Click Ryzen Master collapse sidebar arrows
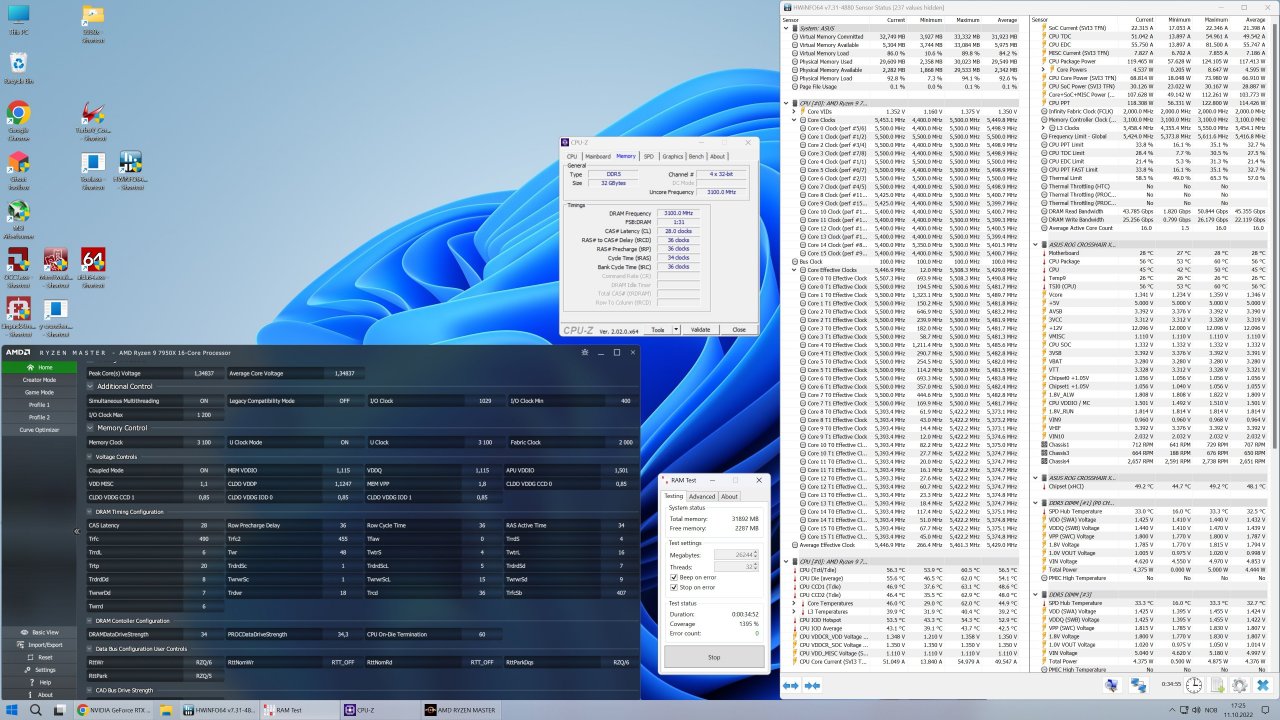Screen dimensions: 1280x720 (77, 531)
